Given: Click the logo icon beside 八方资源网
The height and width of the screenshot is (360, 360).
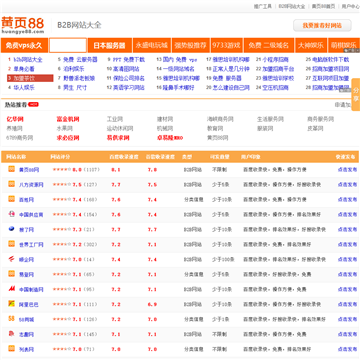Looking at the screenshot, I should click(12, 184).
